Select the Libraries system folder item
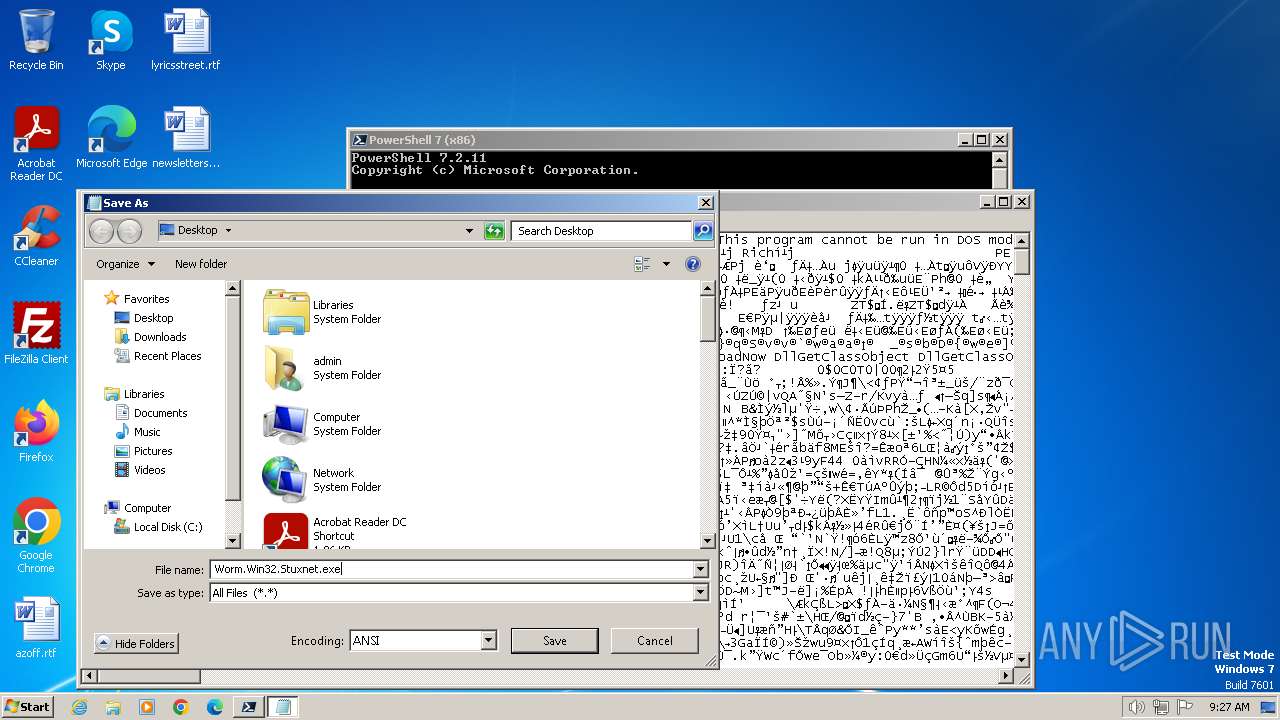 [322, 312]
